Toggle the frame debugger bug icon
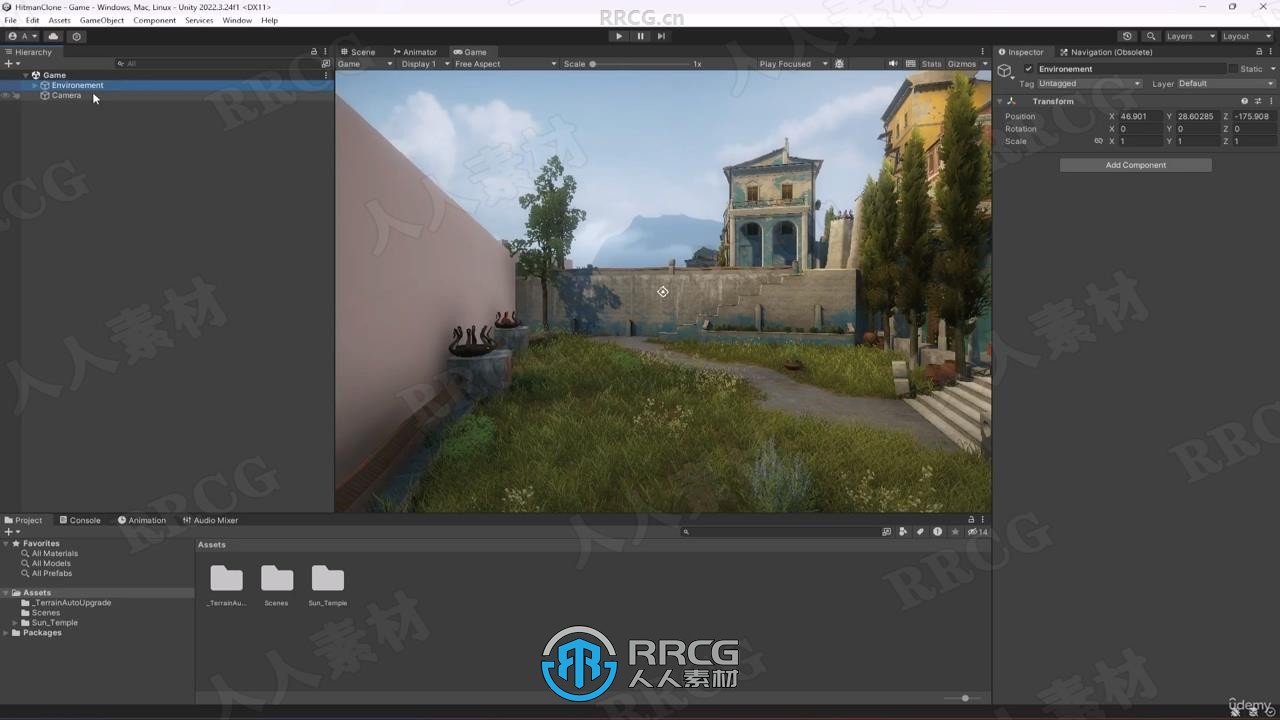Image resolution: width=1280 pixels, height=720 pixels. 839,64
